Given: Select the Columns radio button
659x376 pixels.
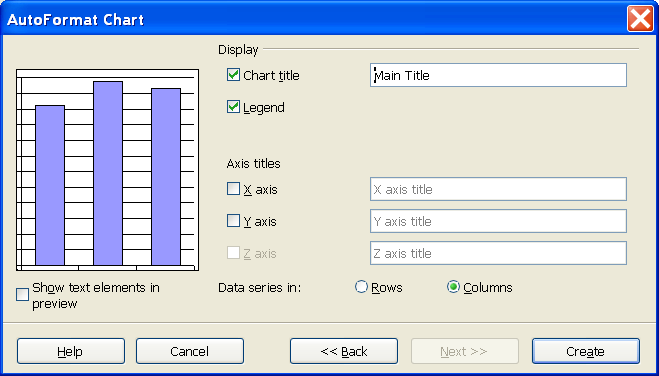Looking at the screenshot, I should pos(453,287).
